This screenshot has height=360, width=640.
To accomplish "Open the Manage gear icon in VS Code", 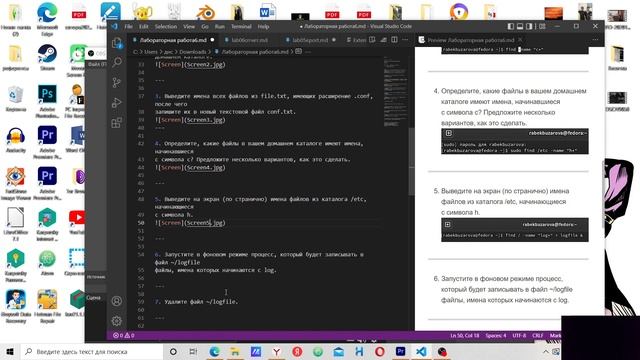I will (117, 321).
